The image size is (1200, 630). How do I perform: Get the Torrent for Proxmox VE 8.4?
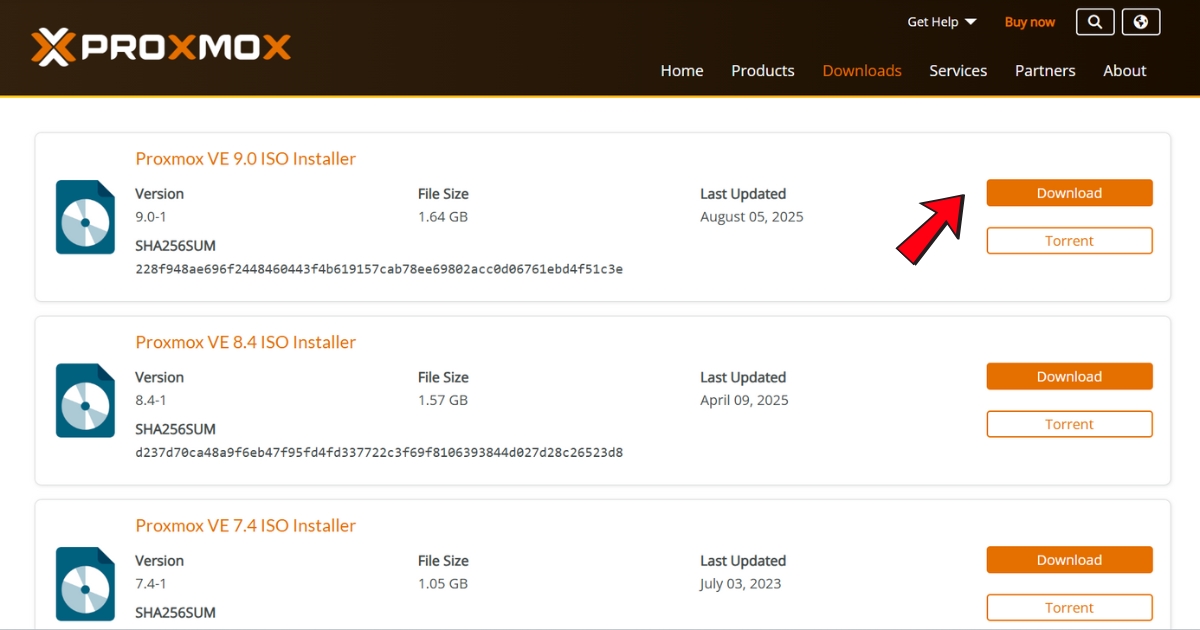pos(1069,424)
